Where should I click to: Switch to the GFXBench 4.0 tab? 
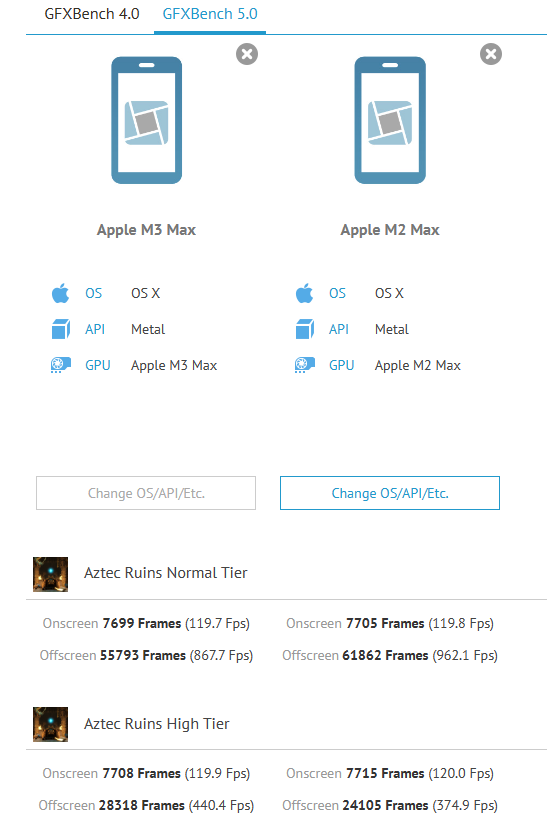92,14
